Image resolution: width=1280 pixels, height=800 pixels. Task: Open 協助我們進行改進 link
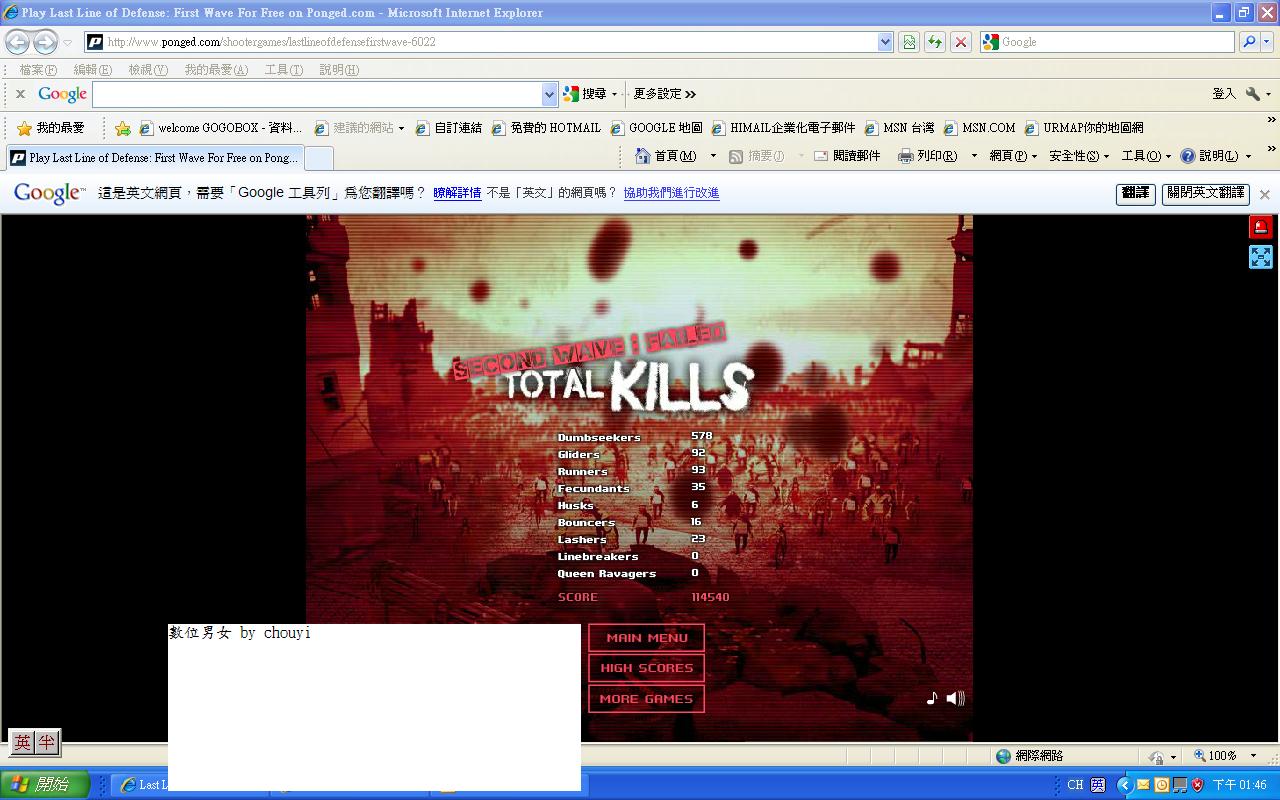coord(671,193)
